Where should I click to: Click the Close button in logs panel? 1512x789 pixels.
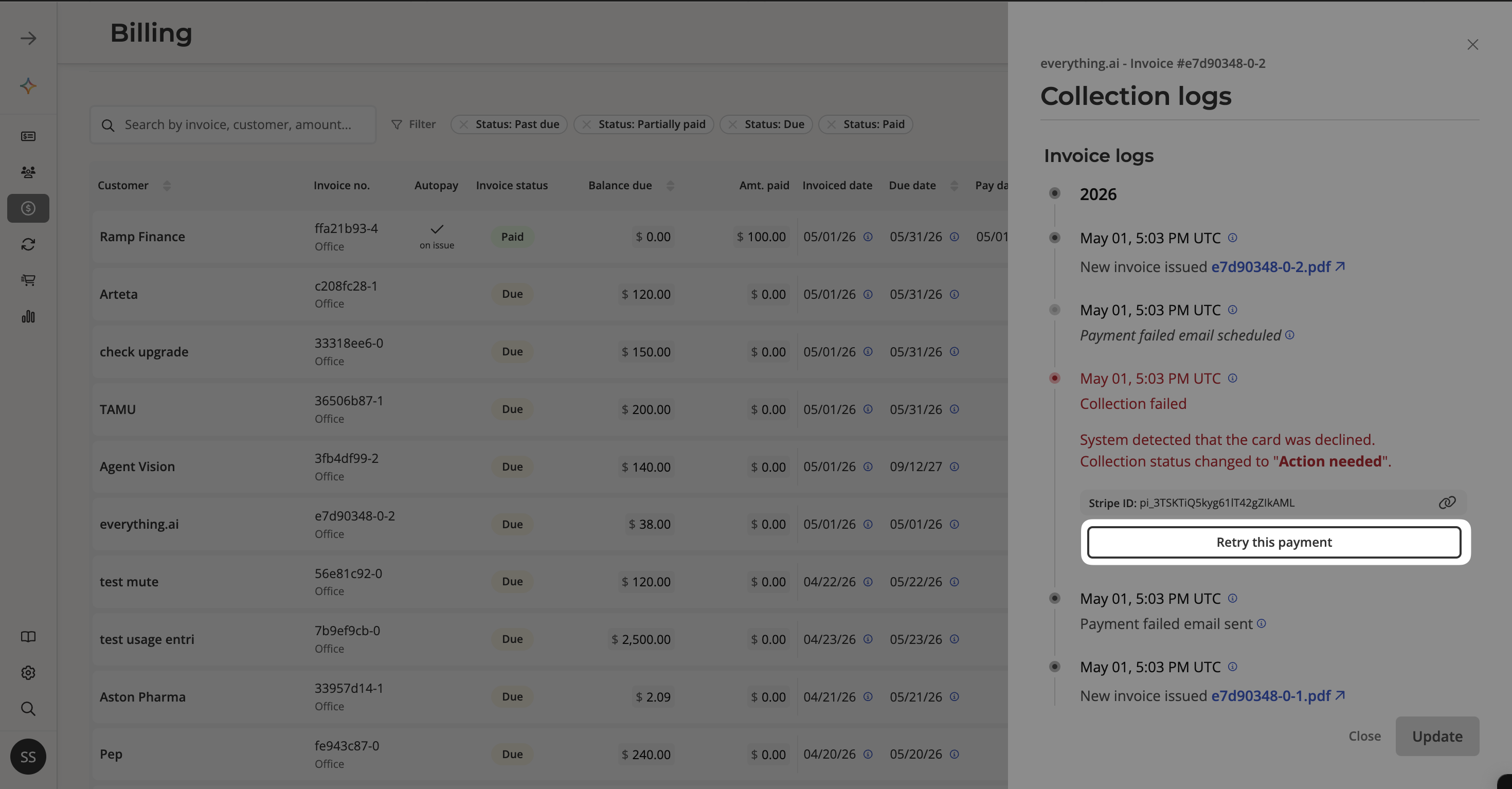point(1365,736)
